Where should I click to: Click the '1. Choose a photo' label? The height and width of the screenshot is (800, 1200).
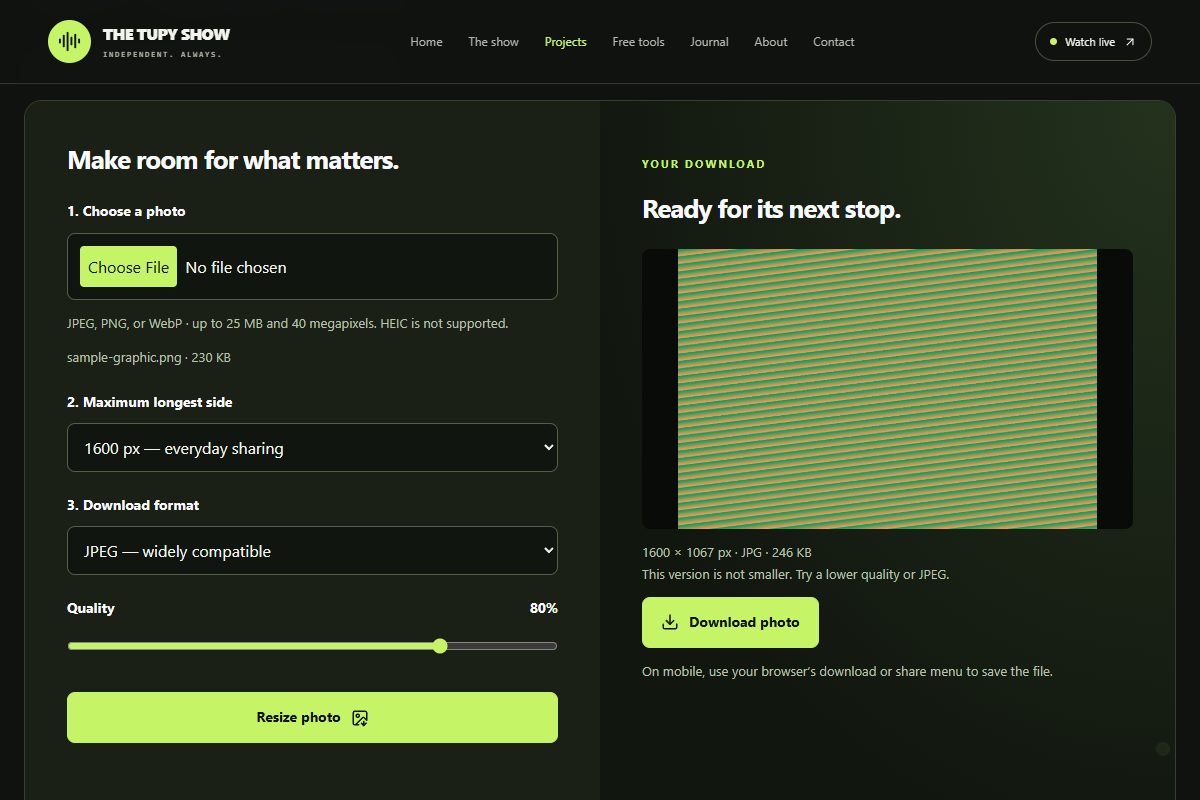tap(126, 212)
